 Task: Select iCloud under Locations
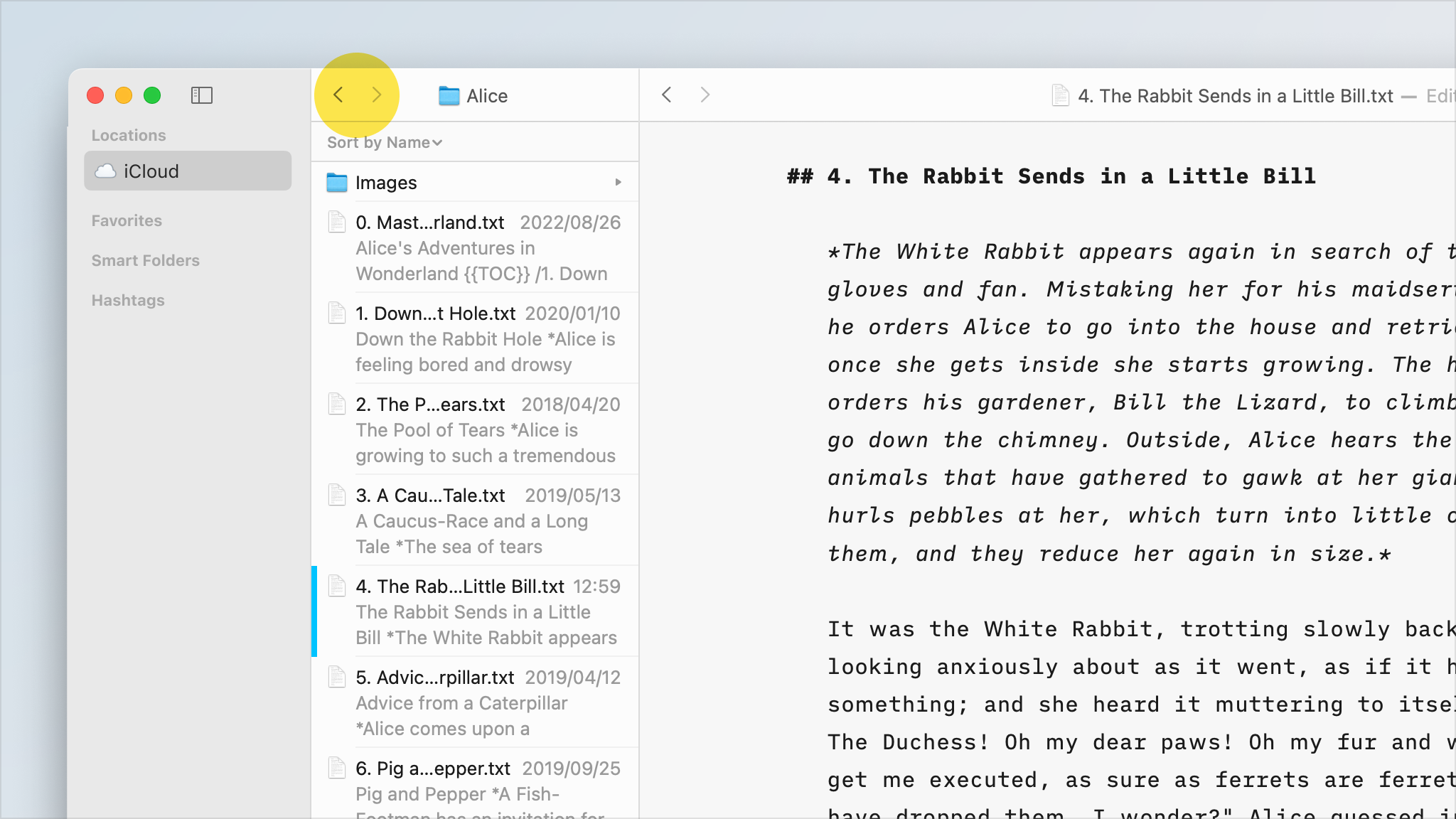point(188,171)
